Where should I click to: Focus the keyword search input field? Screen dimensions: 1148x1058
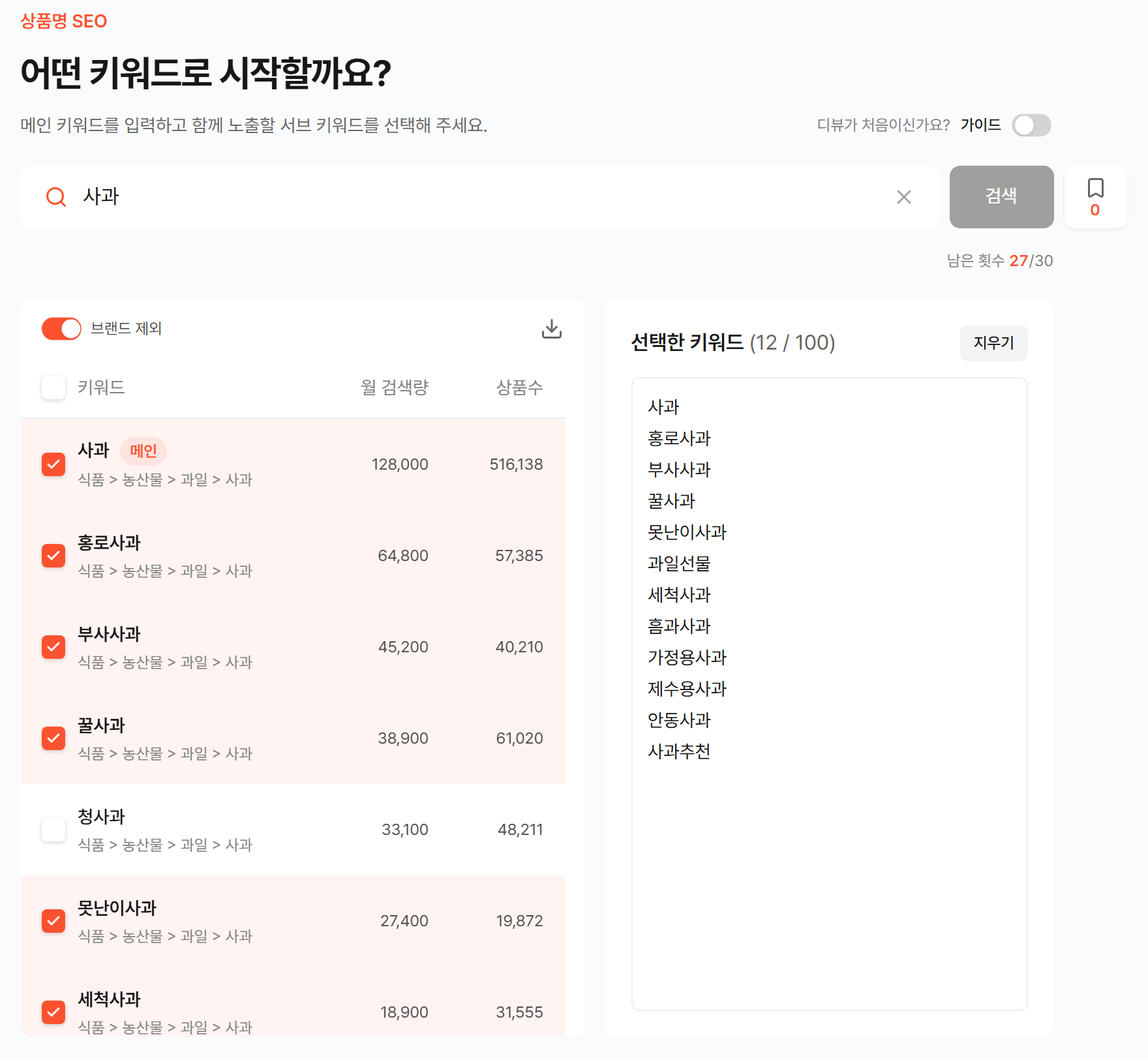pos(480,197)
